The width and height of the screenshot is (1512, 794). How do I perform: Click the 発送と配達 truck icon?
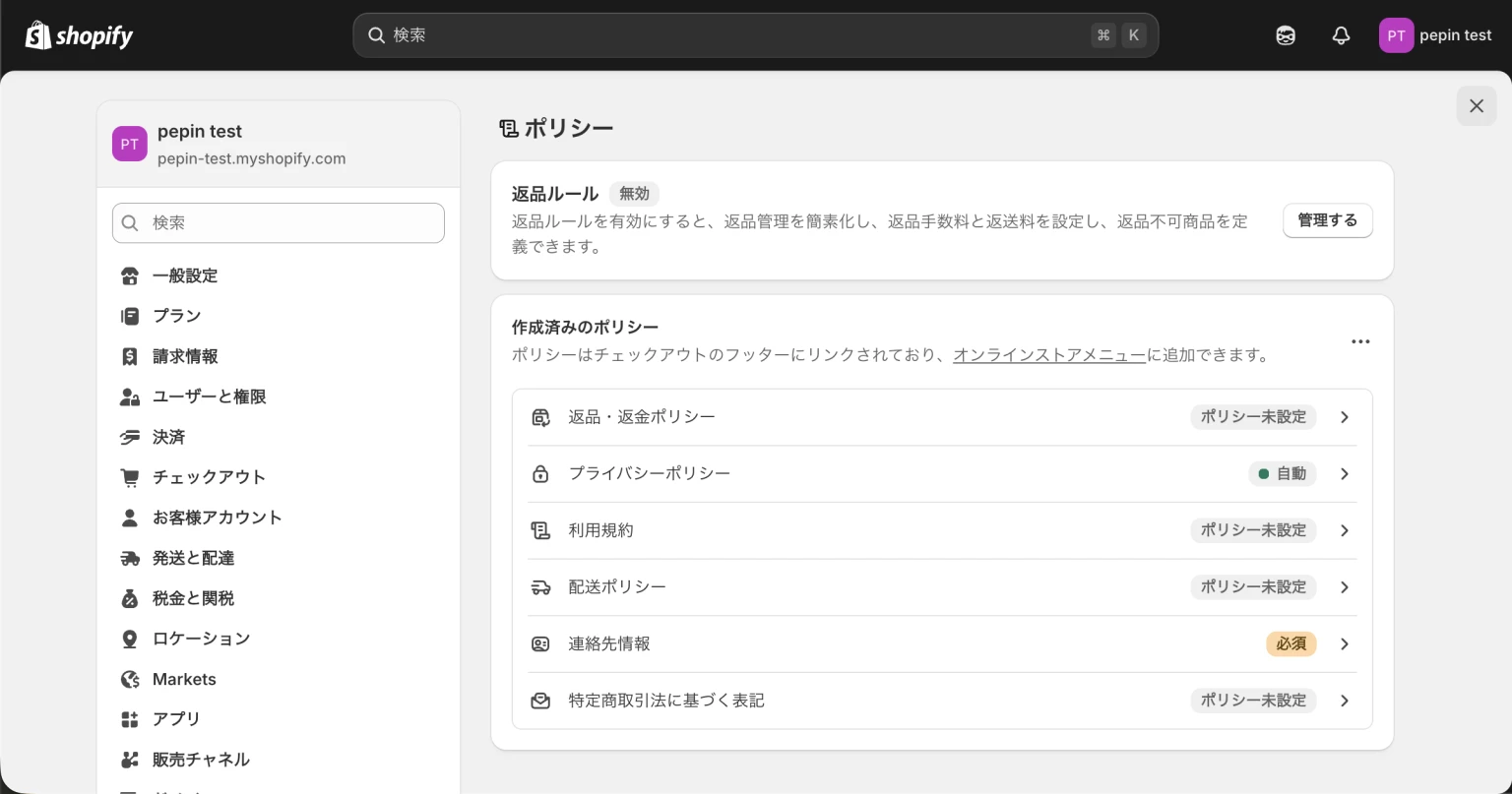[130, 558]
